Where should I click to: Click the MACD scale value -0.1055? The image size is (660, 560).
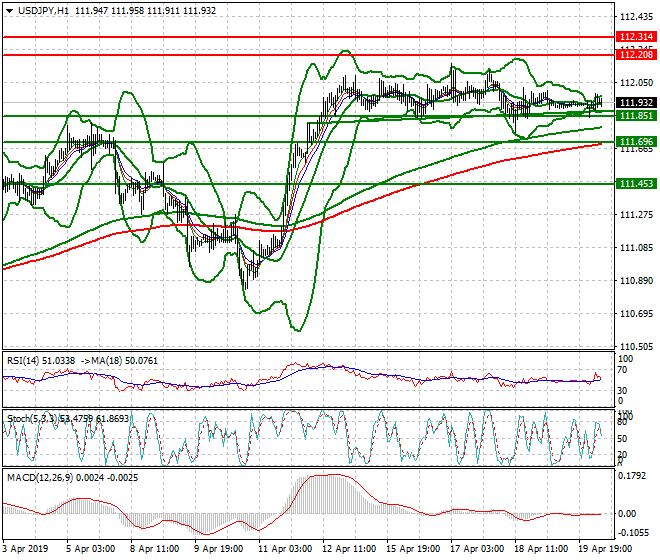click(x=633, y=533)
